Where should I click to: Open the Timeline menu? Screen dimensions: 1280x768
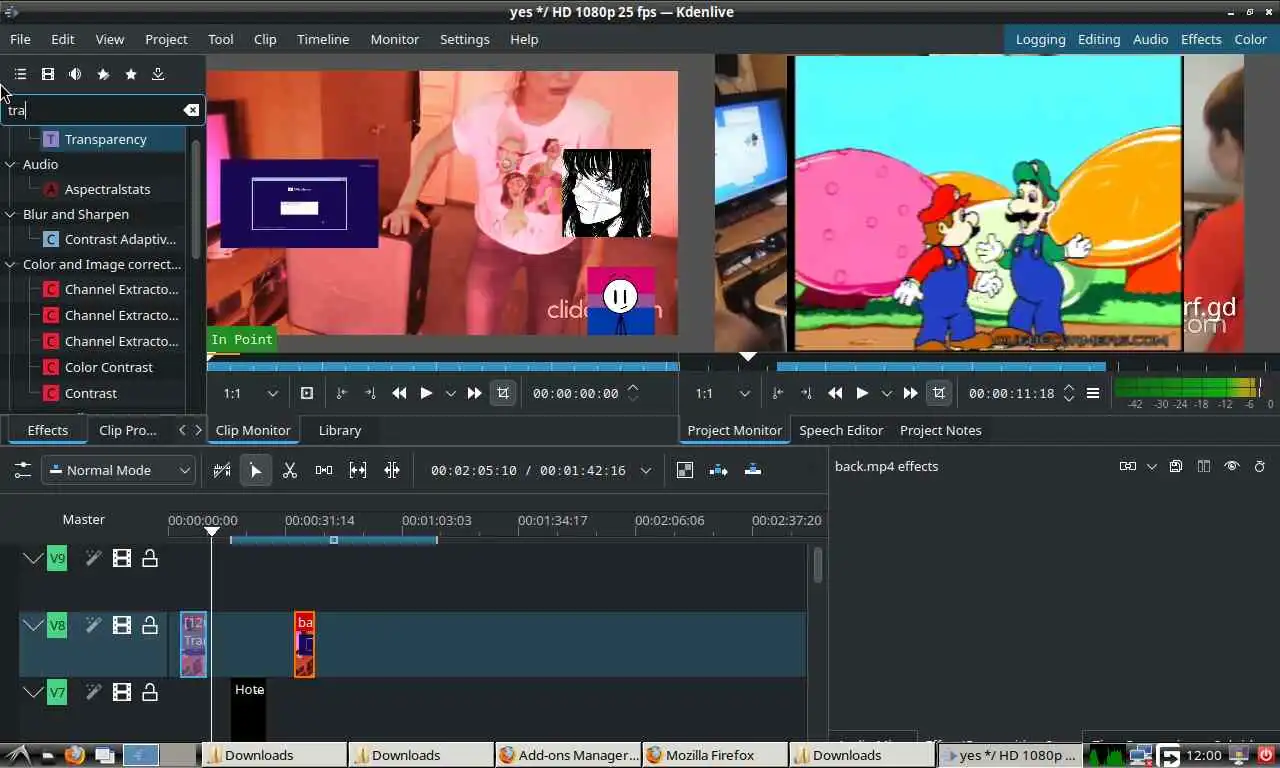[323, 39]
